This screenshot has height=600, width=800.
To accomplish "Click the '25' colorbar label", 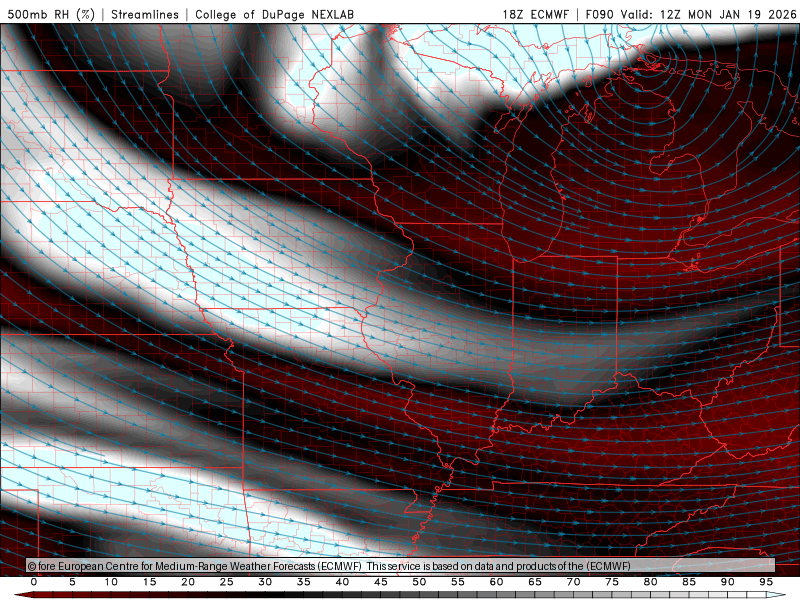I will [x=227, y=582].
